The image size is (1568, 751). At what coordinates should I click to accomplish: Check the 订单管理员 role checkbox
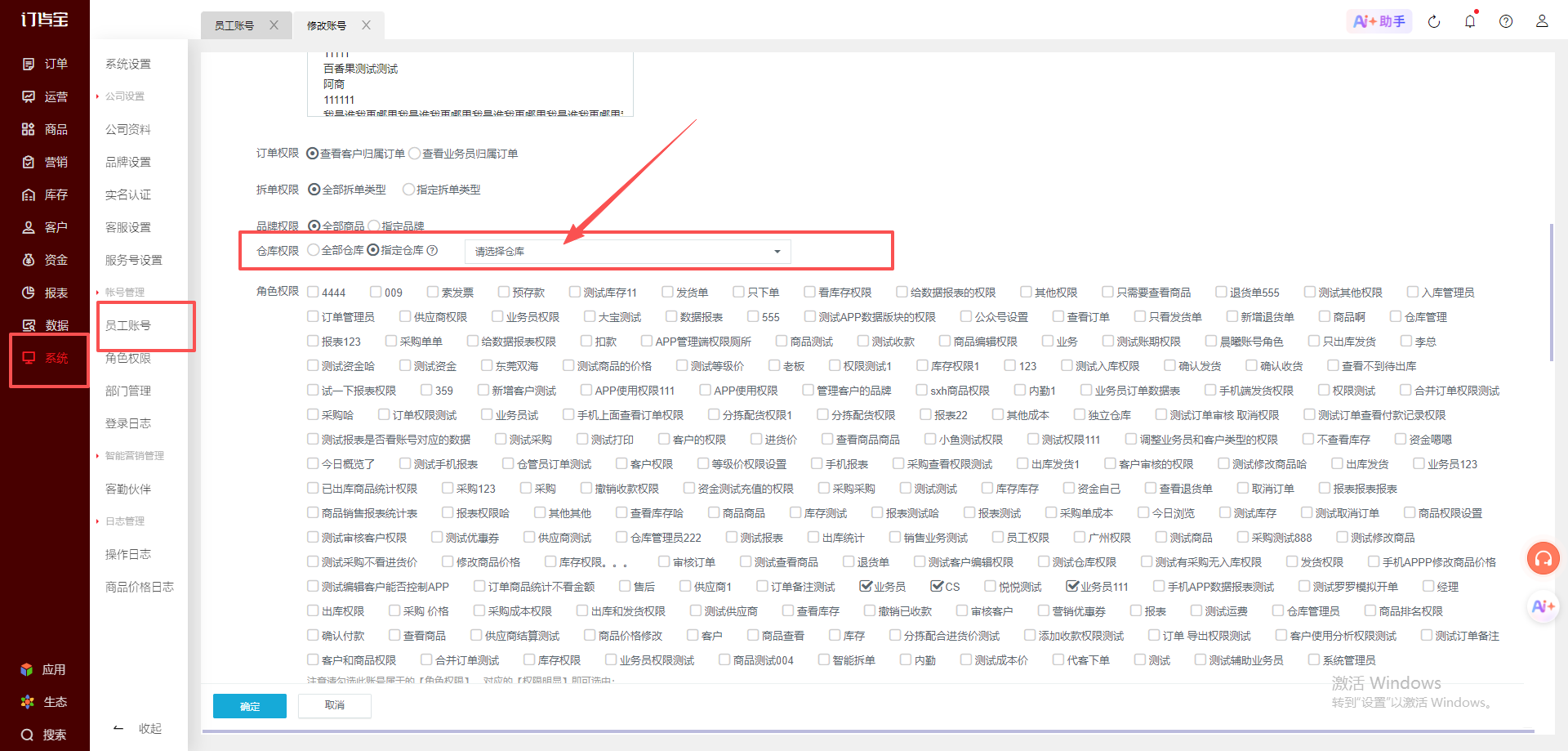click(313, 317)
